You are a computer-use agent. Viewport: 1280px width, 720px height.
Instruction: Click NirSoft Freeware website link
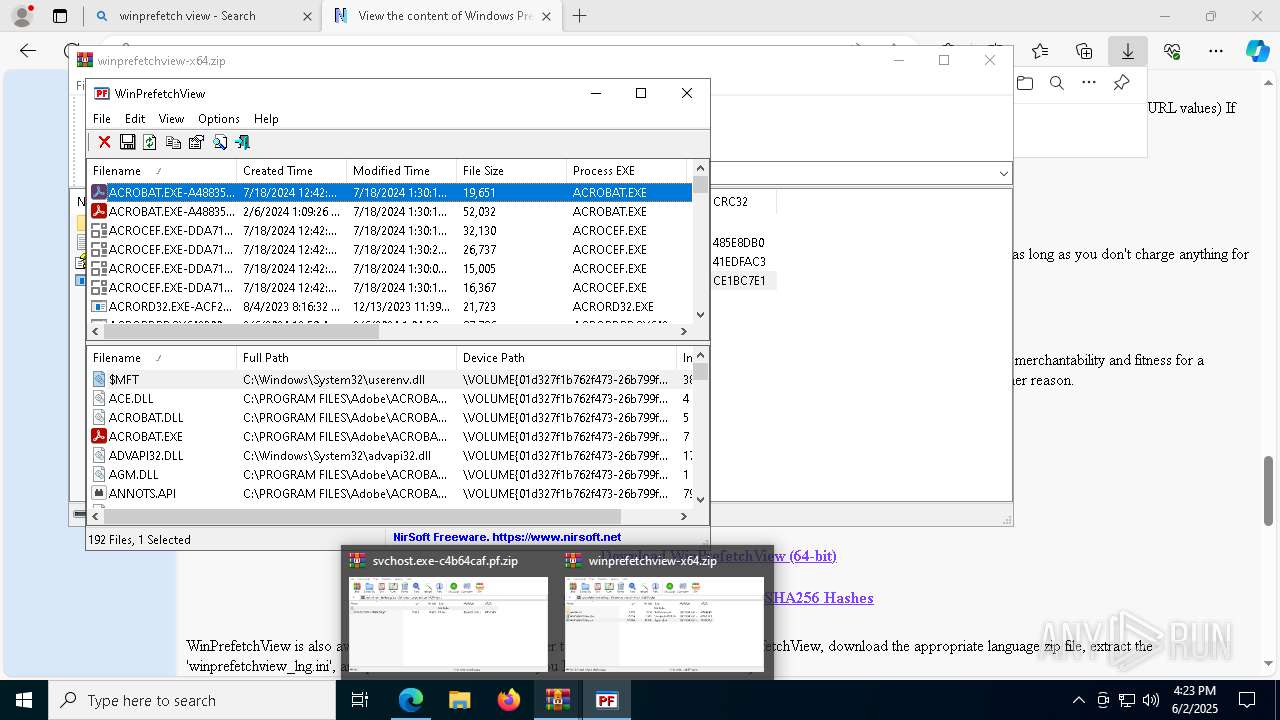[507, 537]
